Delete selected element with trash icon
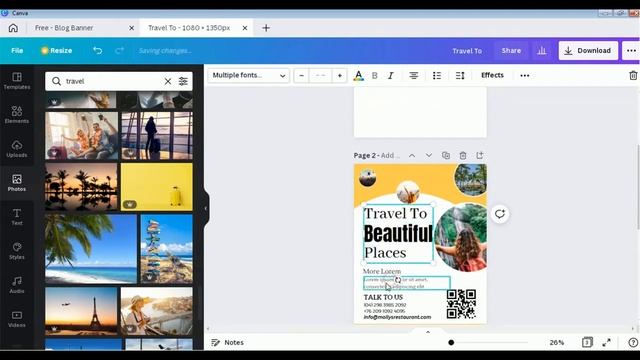Screen dimensions: 640x360 tap(633, 76)
